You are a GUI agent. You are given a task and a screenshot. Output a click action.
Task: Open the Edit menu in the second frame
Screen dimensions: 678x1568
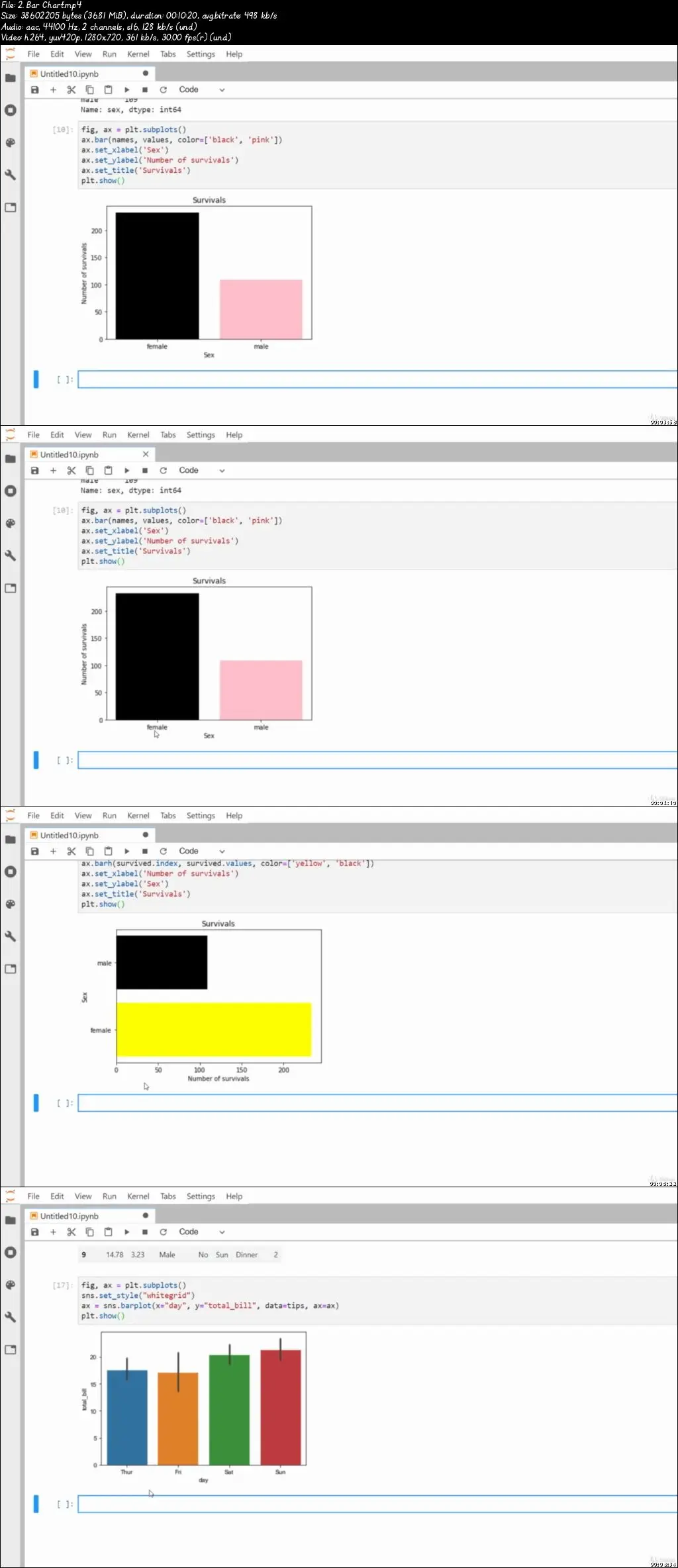click(x=58, y=435)
